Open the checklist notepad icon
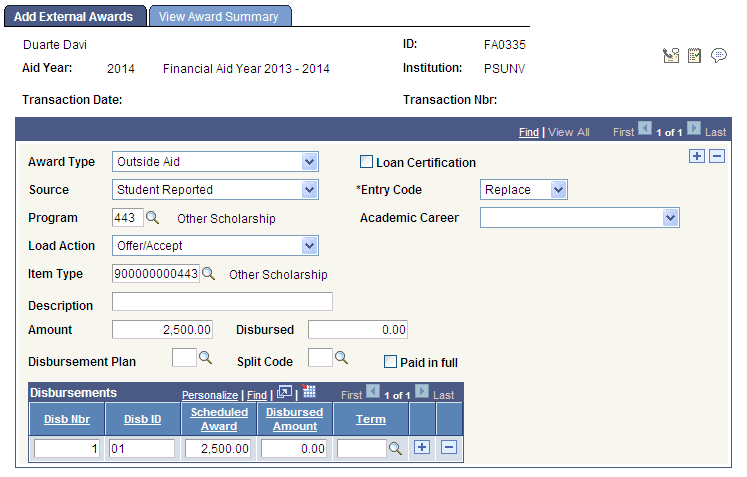 click(x=694, y=55)
